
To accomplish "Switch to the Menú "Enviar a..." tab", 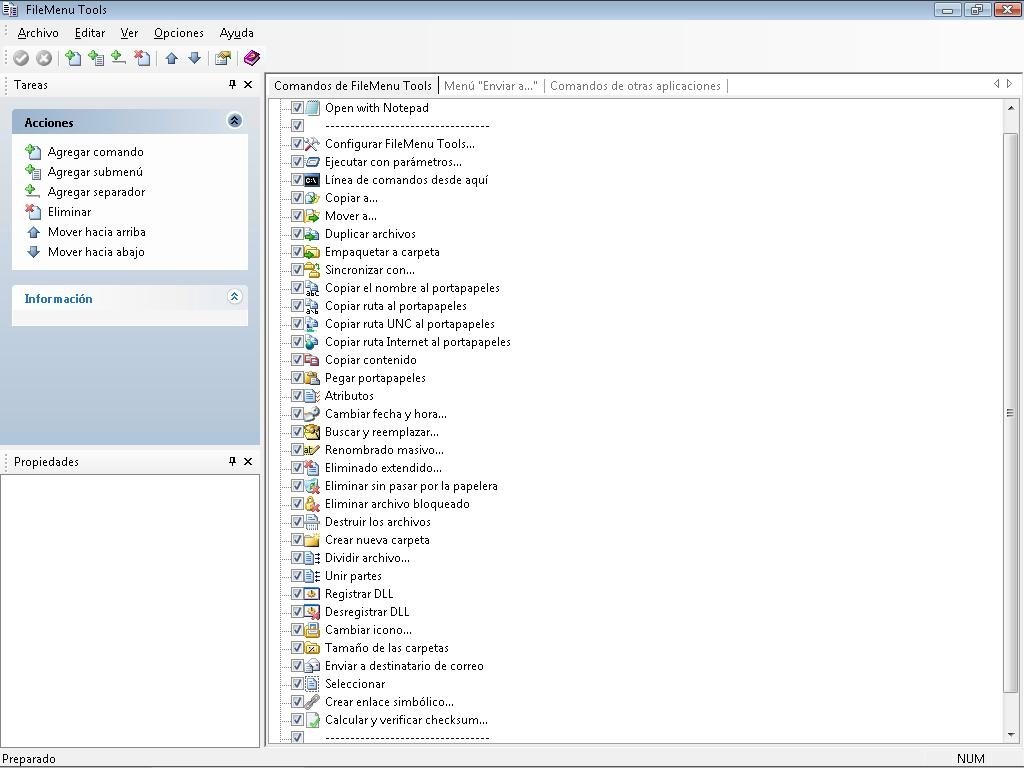I will [490, 86].
